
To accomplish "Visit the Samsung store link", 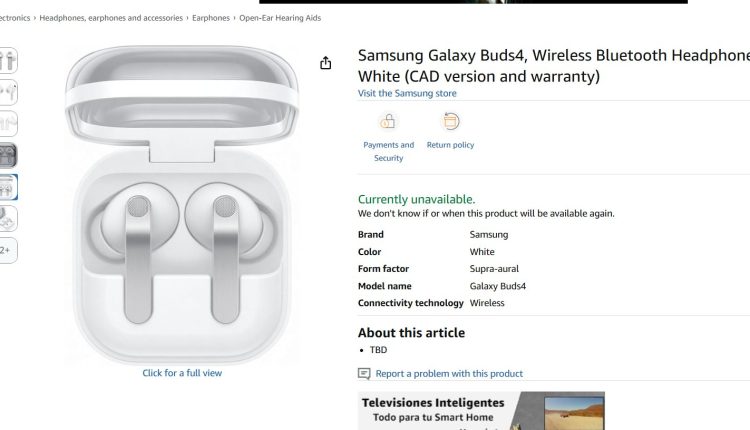I will 407,93.
